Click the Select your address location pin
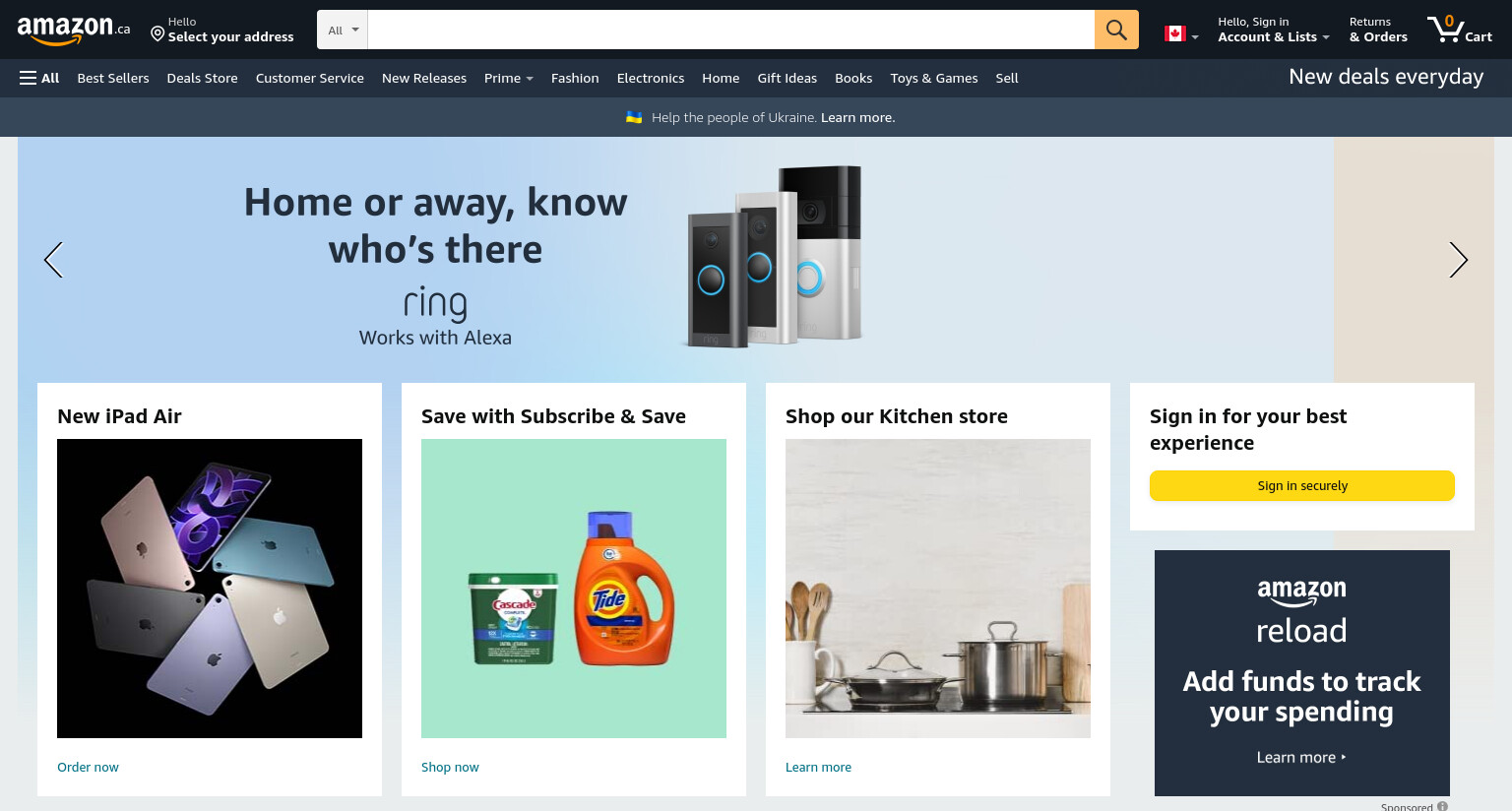Screen dimensions: 1512x811 point(157,34)
